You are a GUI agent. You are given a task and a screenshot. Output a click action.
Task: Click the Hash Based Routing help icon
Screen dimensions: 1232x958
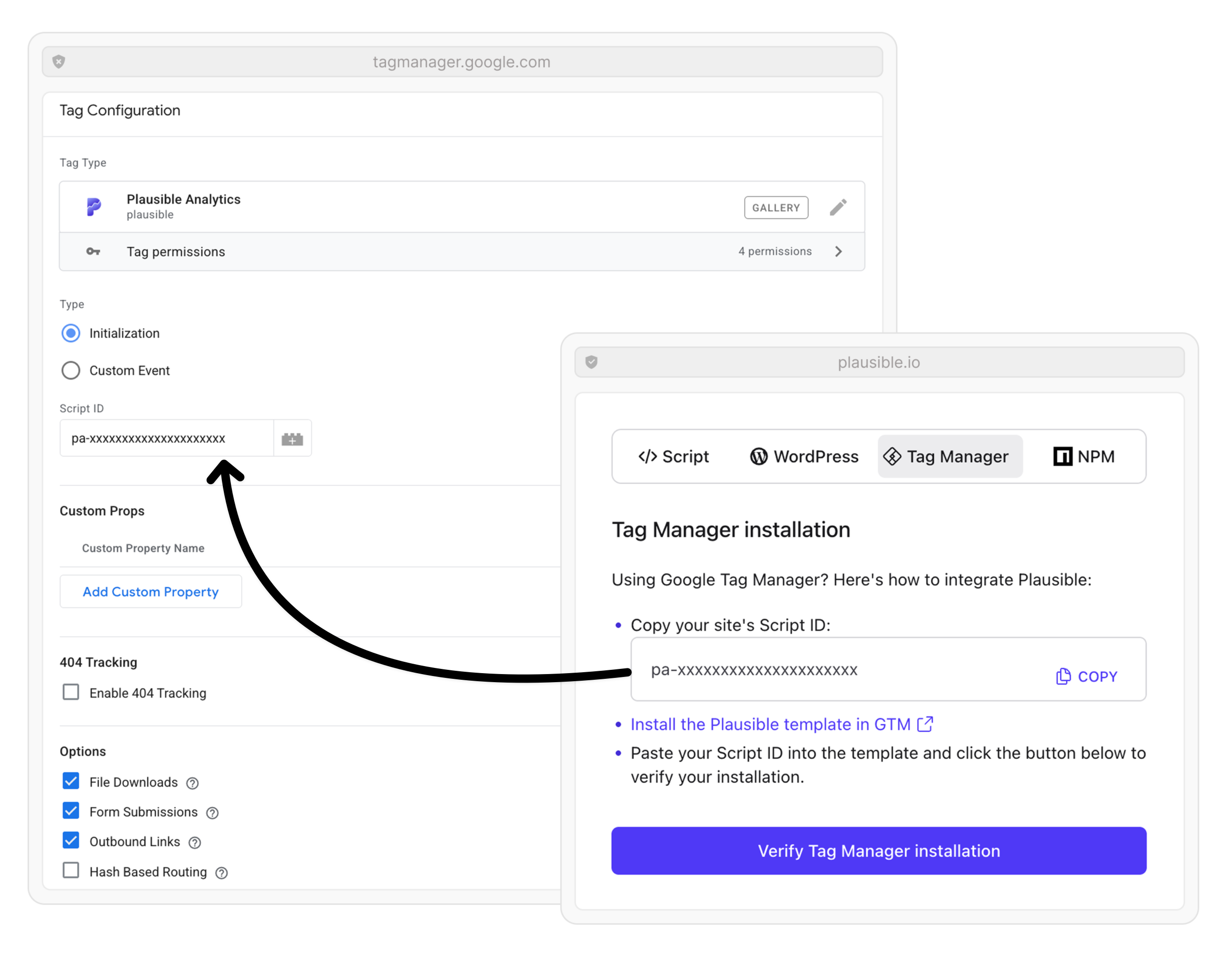point(221,873)
